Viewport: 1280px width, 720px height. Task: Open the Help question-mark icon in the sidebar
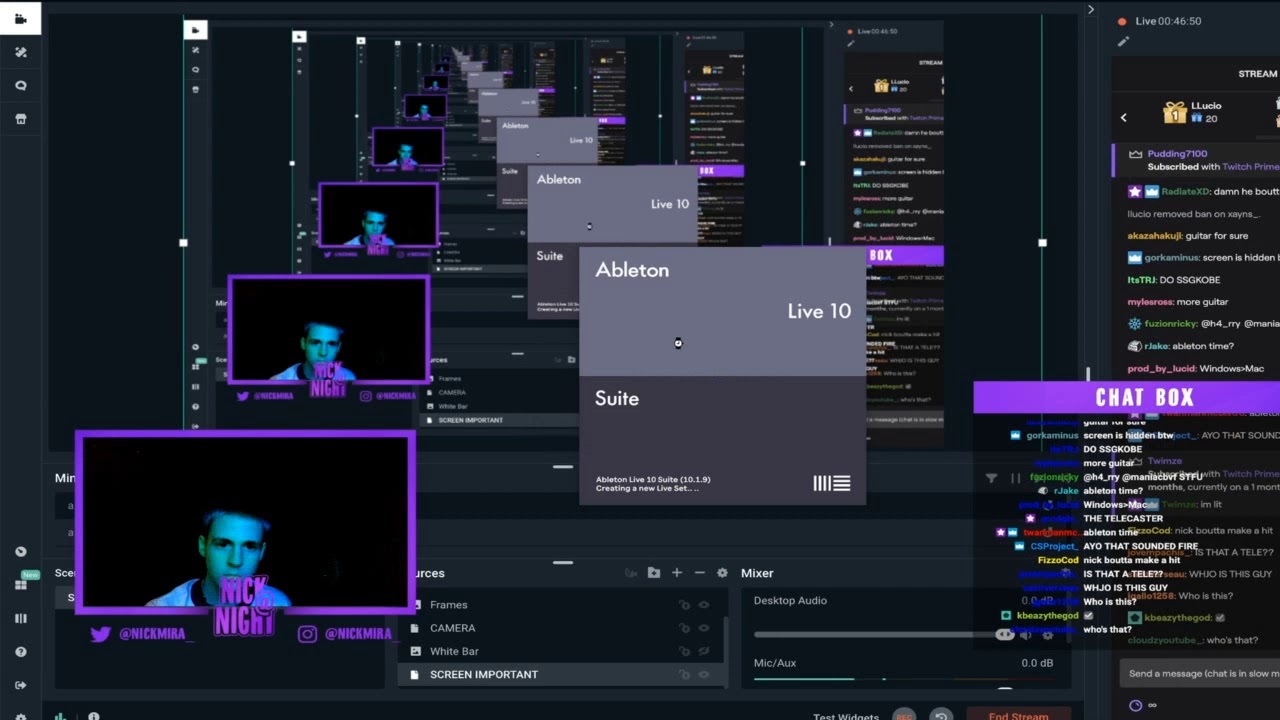20,652
